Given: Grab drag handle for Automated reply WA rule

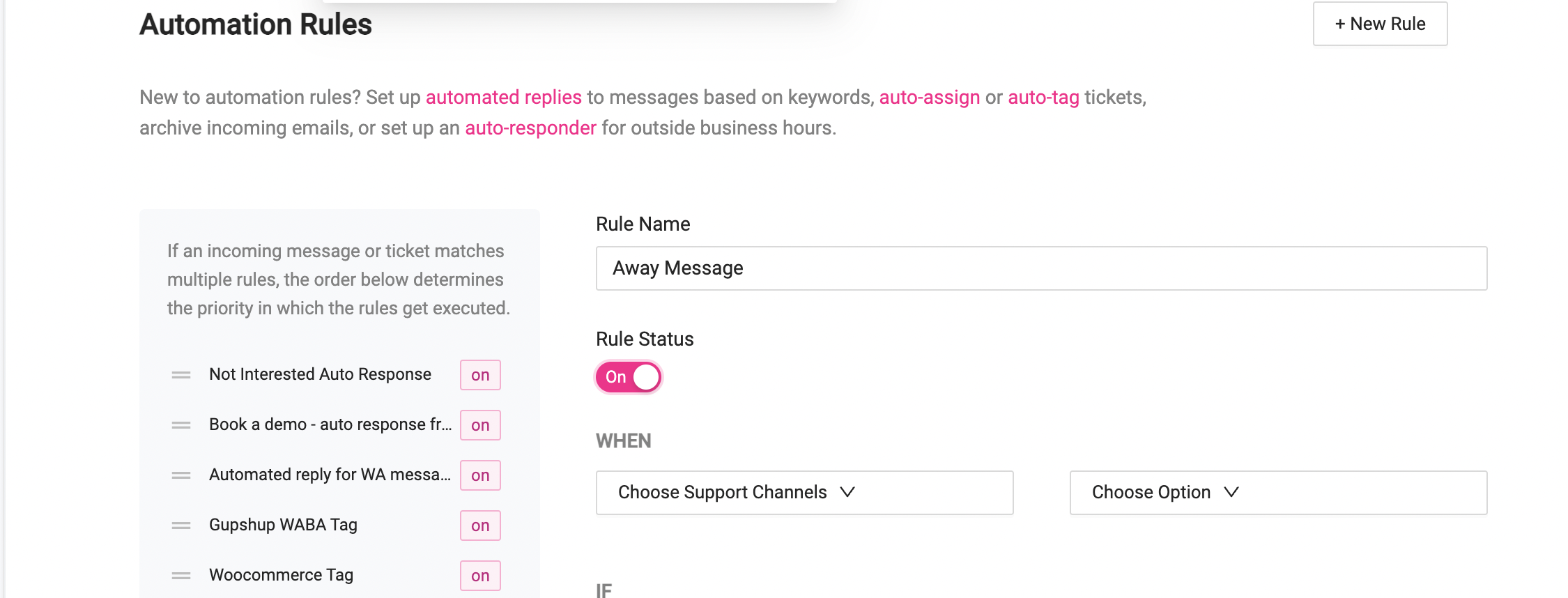Looking at the screenshot, I should [181, 475].
